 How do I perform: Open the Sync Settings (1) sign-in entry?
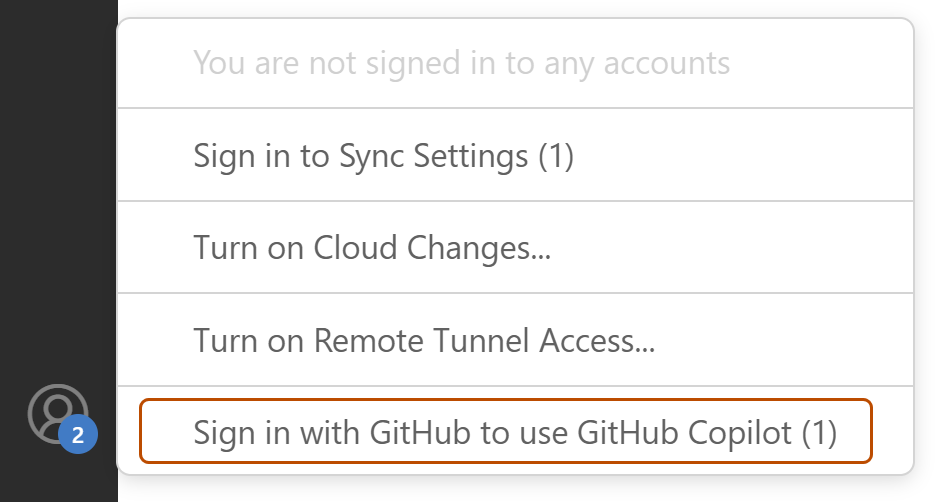(383, 155)
